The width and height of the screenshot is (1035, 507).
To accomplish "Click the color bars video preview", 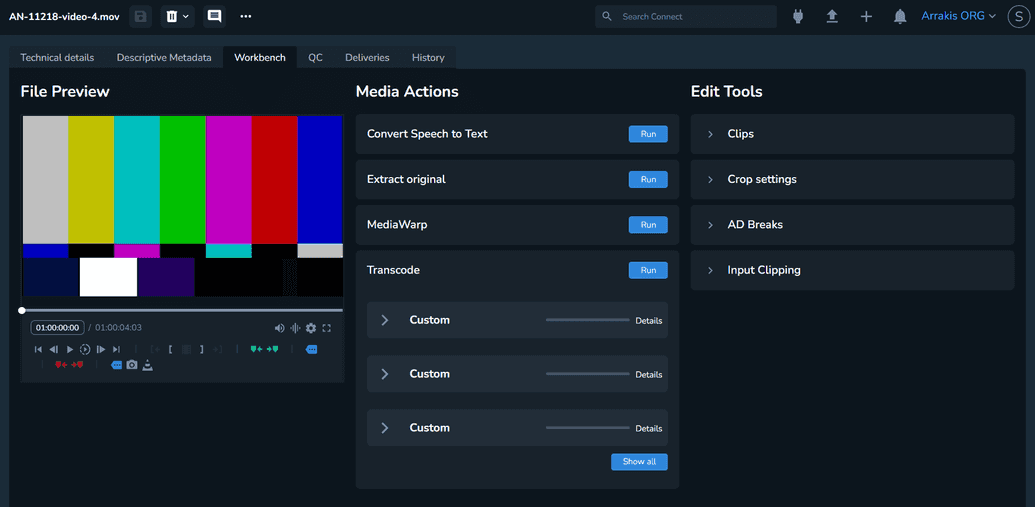I will [x=183, y=206].
